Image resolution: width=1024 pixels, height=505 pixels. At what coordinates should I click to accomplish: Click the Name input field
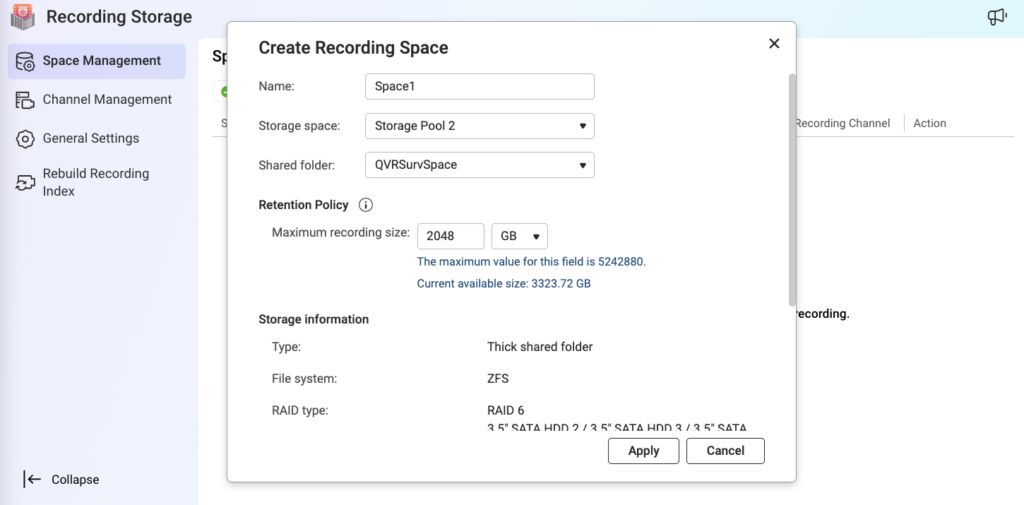point(480,87)
